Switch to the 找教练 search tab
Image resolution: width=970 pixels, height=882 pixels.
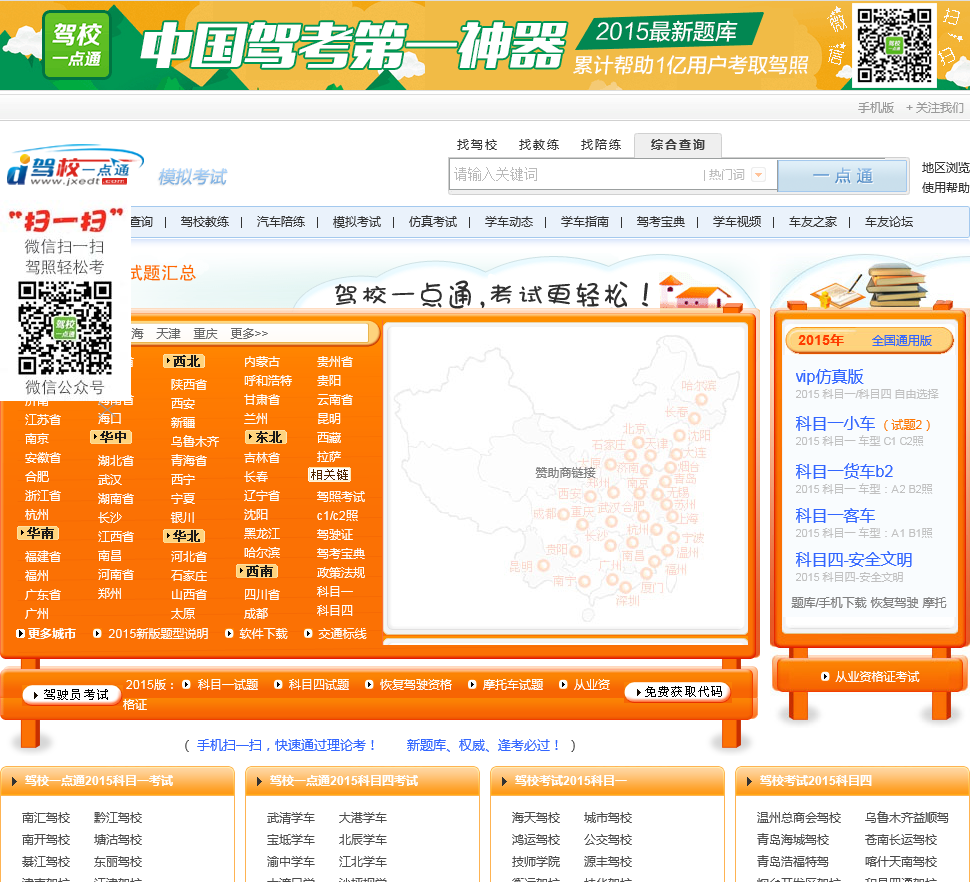click(x=539, y=145)
